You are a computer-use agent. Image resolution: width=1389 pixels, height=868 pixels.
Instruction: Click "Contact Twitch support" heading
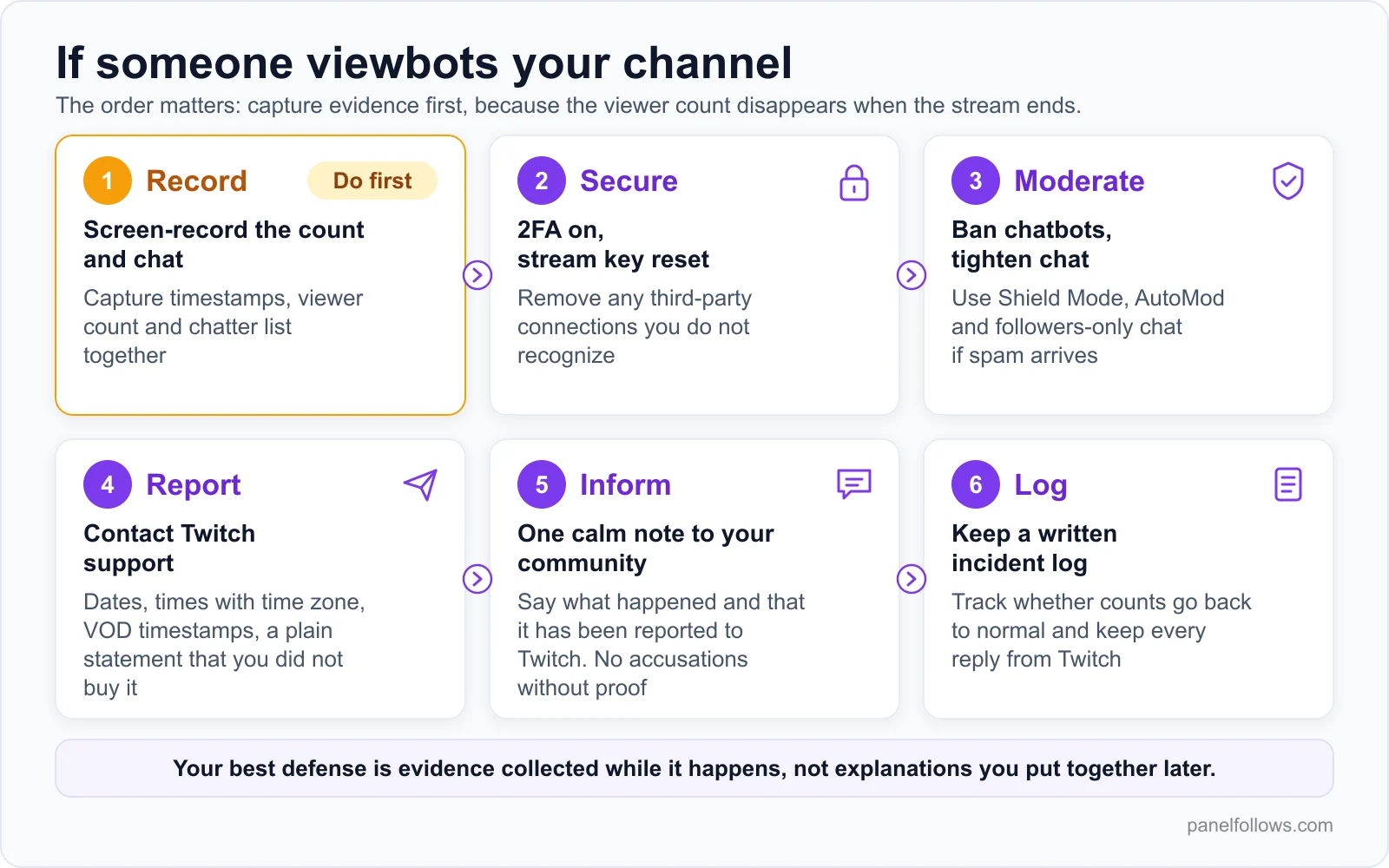click(169, 549)
